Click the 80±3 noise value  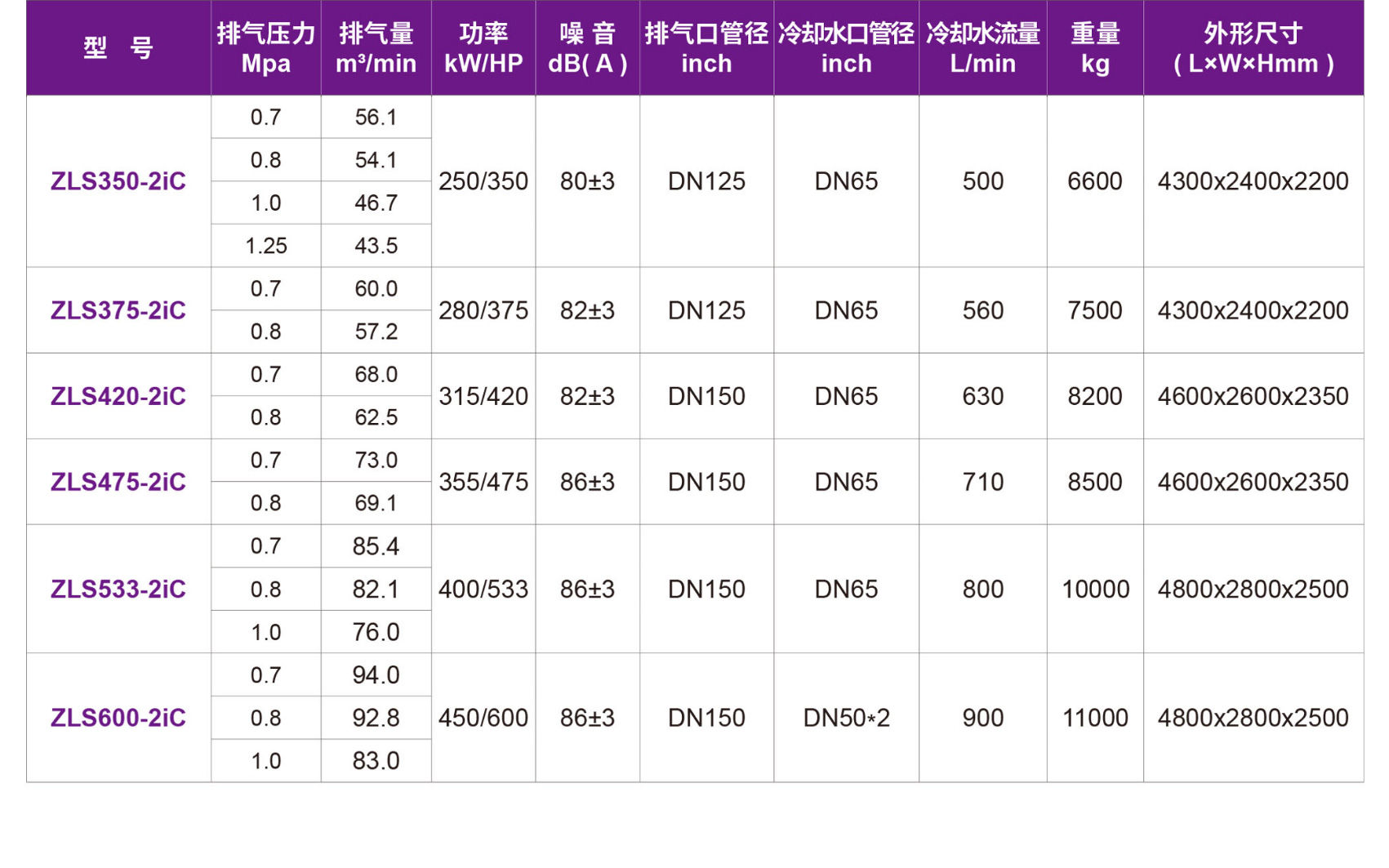click(588, 181)
